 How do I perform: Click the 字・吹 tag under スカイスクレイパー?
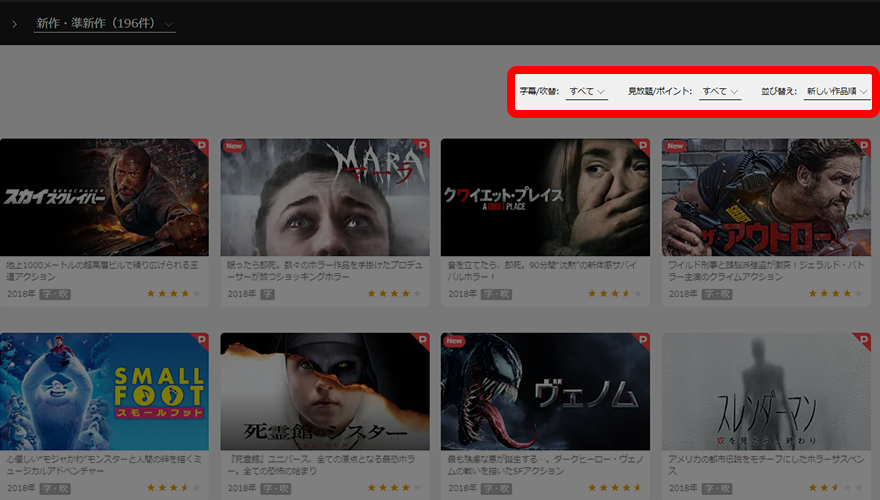(55, 294)
